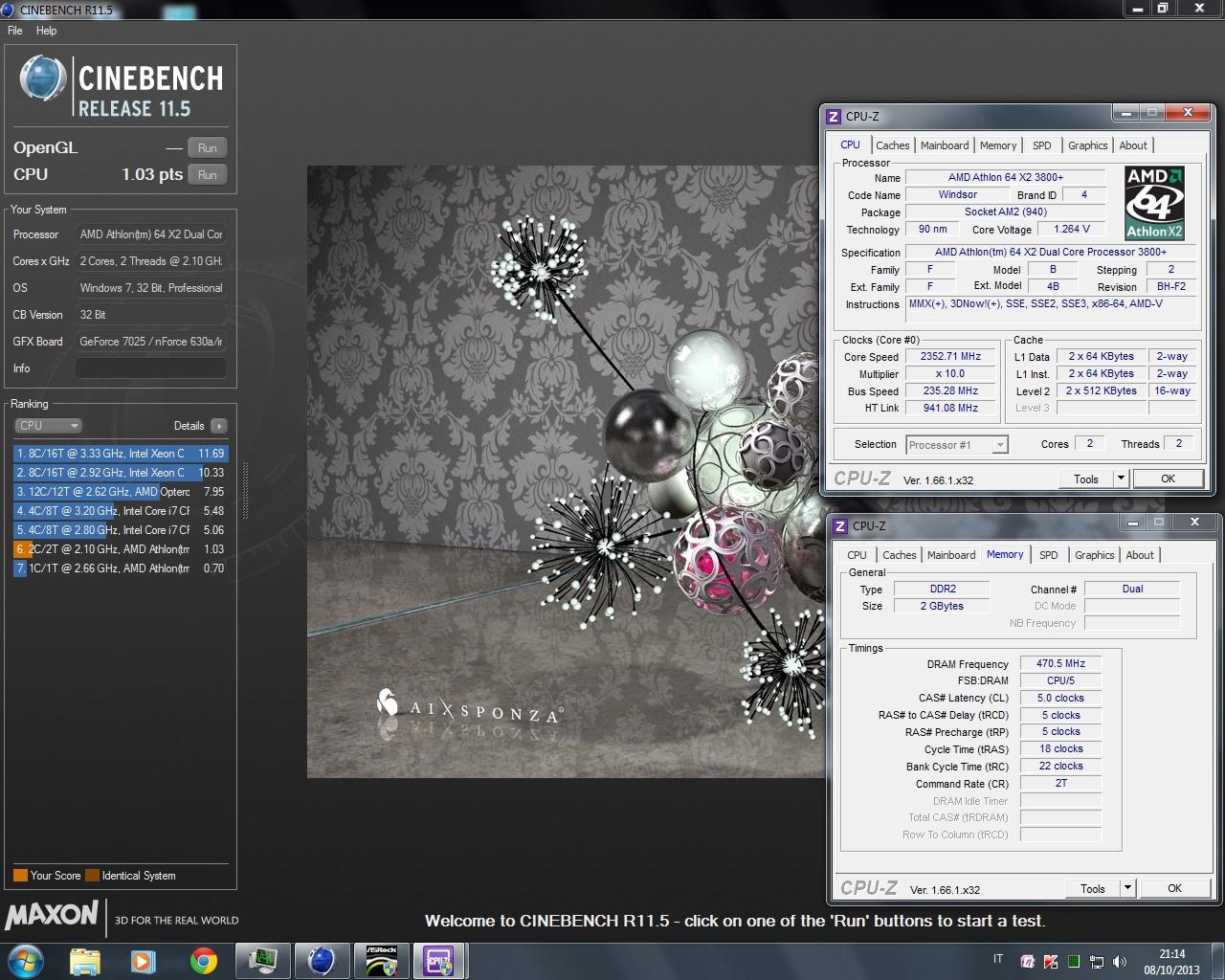Image resolution: width=1225 pixels, height=980 pixels.
Task: Select ranking entry 2C/2T @ 2.10 GHz
Action: (121, 549)
